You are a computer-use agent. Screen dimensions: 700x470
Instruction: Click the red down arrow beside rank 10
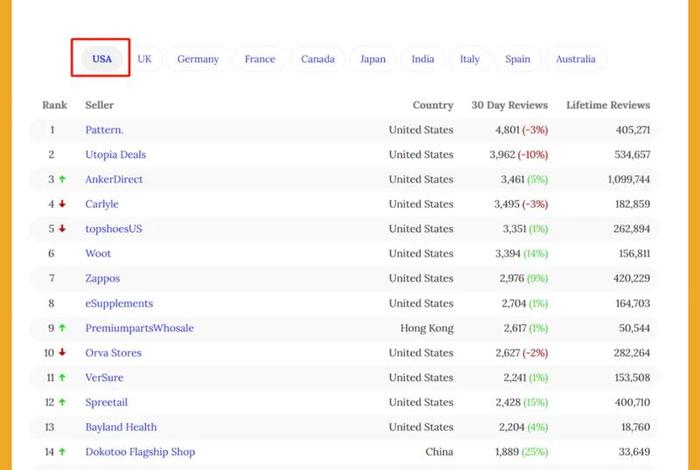62,353
